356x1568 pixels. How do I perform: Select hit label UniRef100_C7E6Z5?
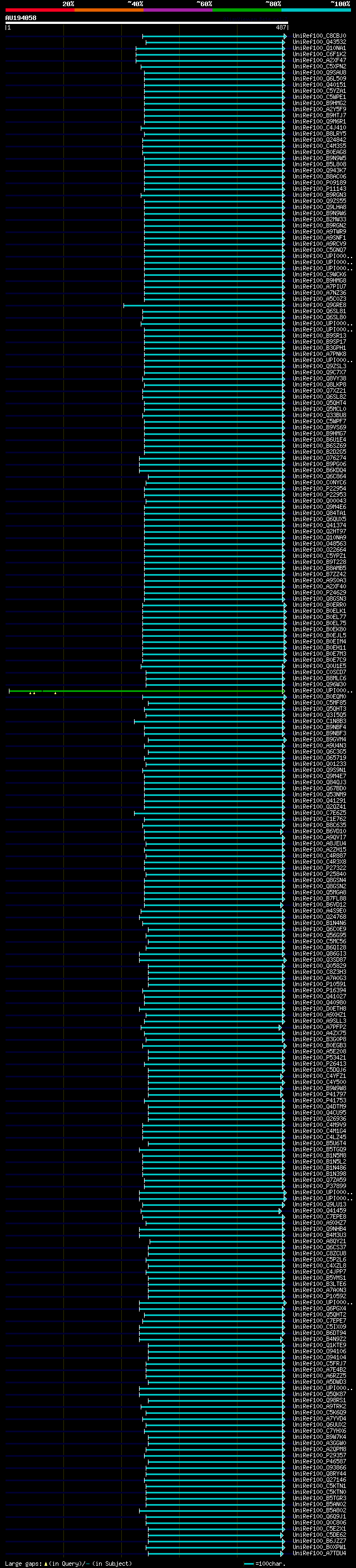(319, 813)
